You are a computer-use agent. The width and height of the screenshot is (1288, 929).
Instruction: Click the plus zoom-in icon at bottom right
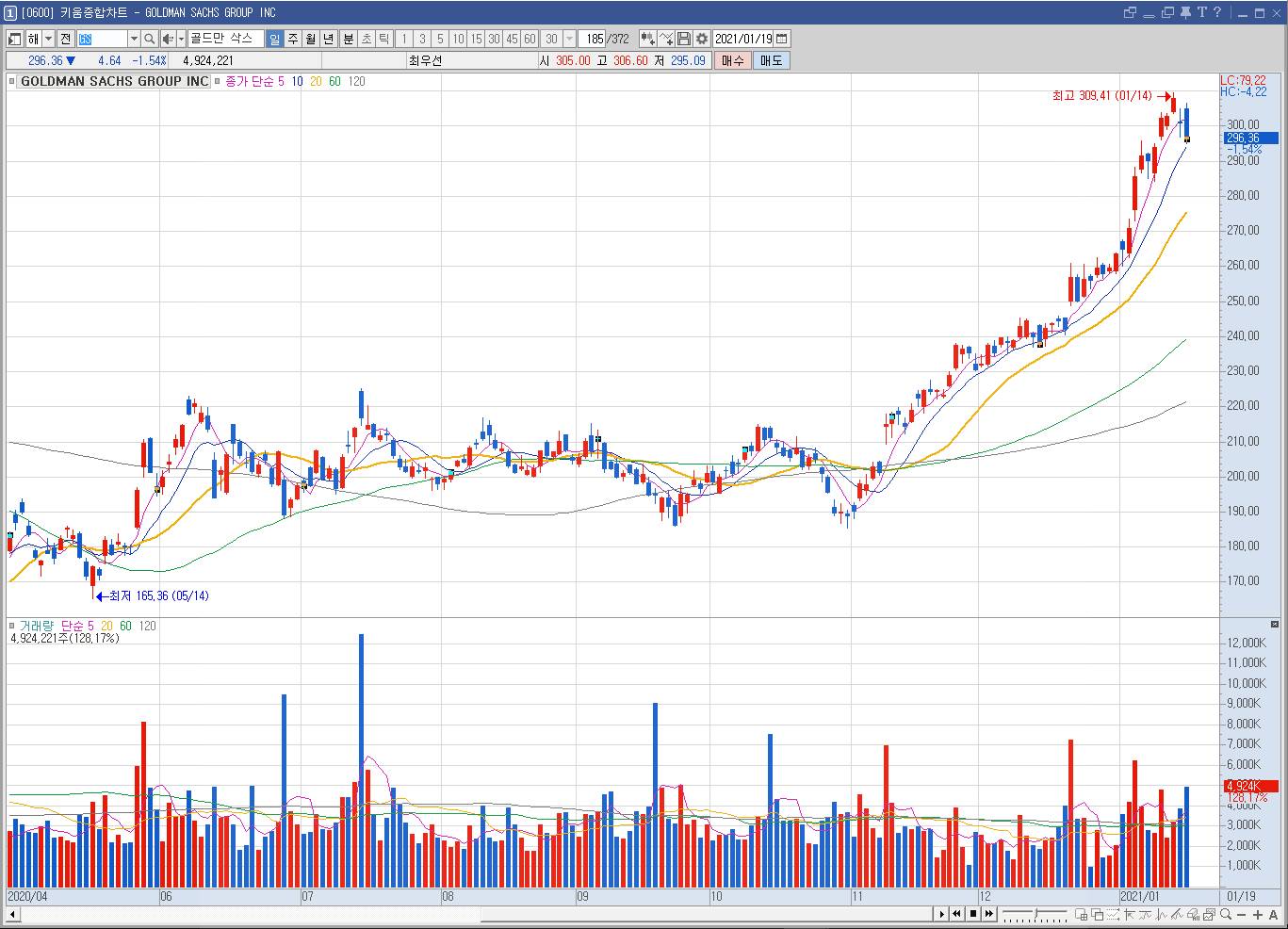pos(1258,915)
